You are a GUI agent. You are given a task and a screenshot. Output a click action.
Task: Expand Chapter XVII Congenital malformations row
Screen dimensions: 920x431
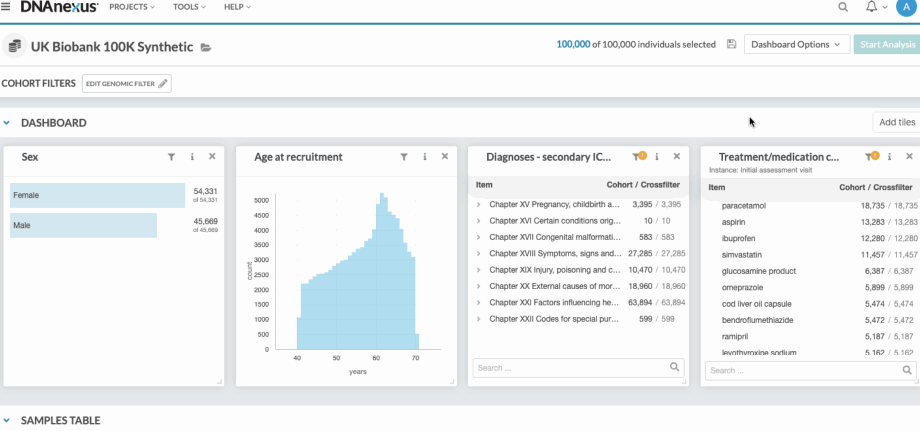click(478, 237)
